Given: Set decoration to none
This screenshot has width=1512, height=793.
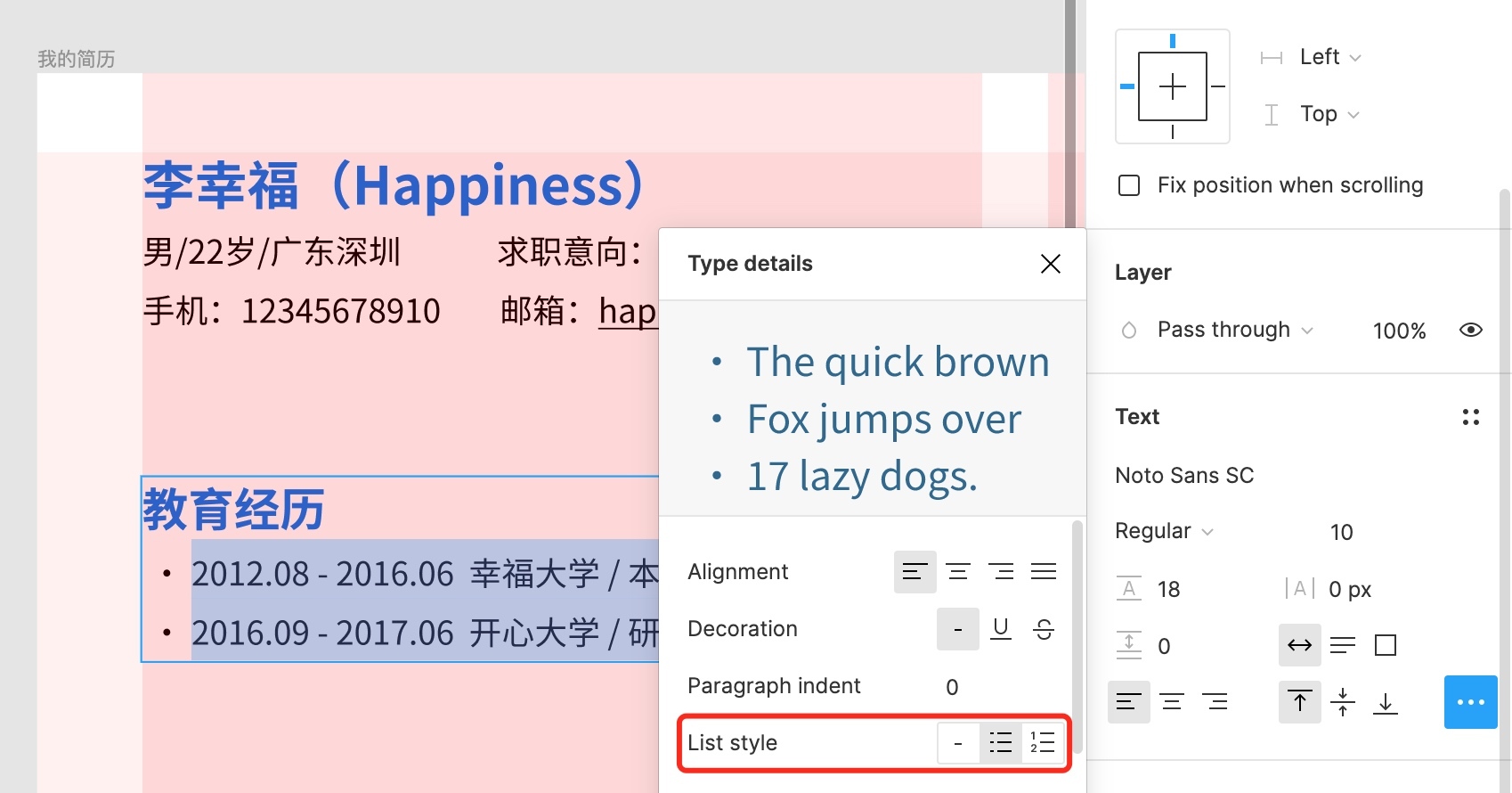Looking at the screenshot, I should (958, 629).
